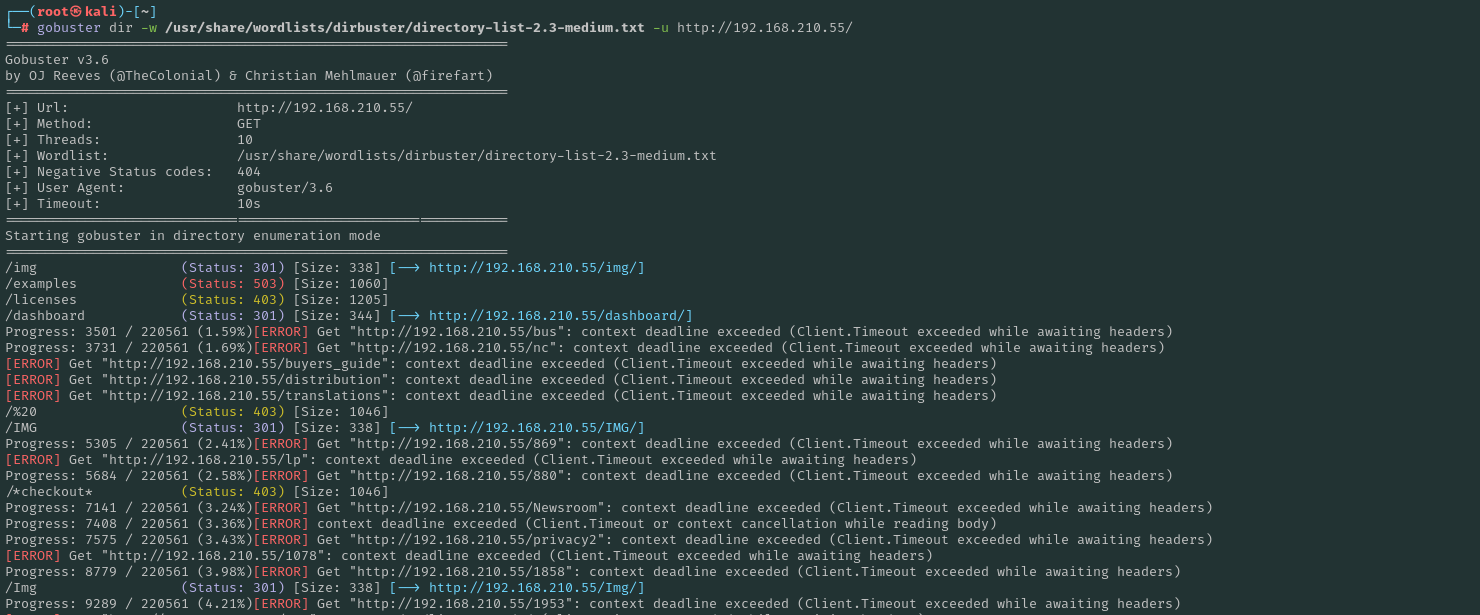Open the capitalized /Img/ redirect link

pos(536,588)
